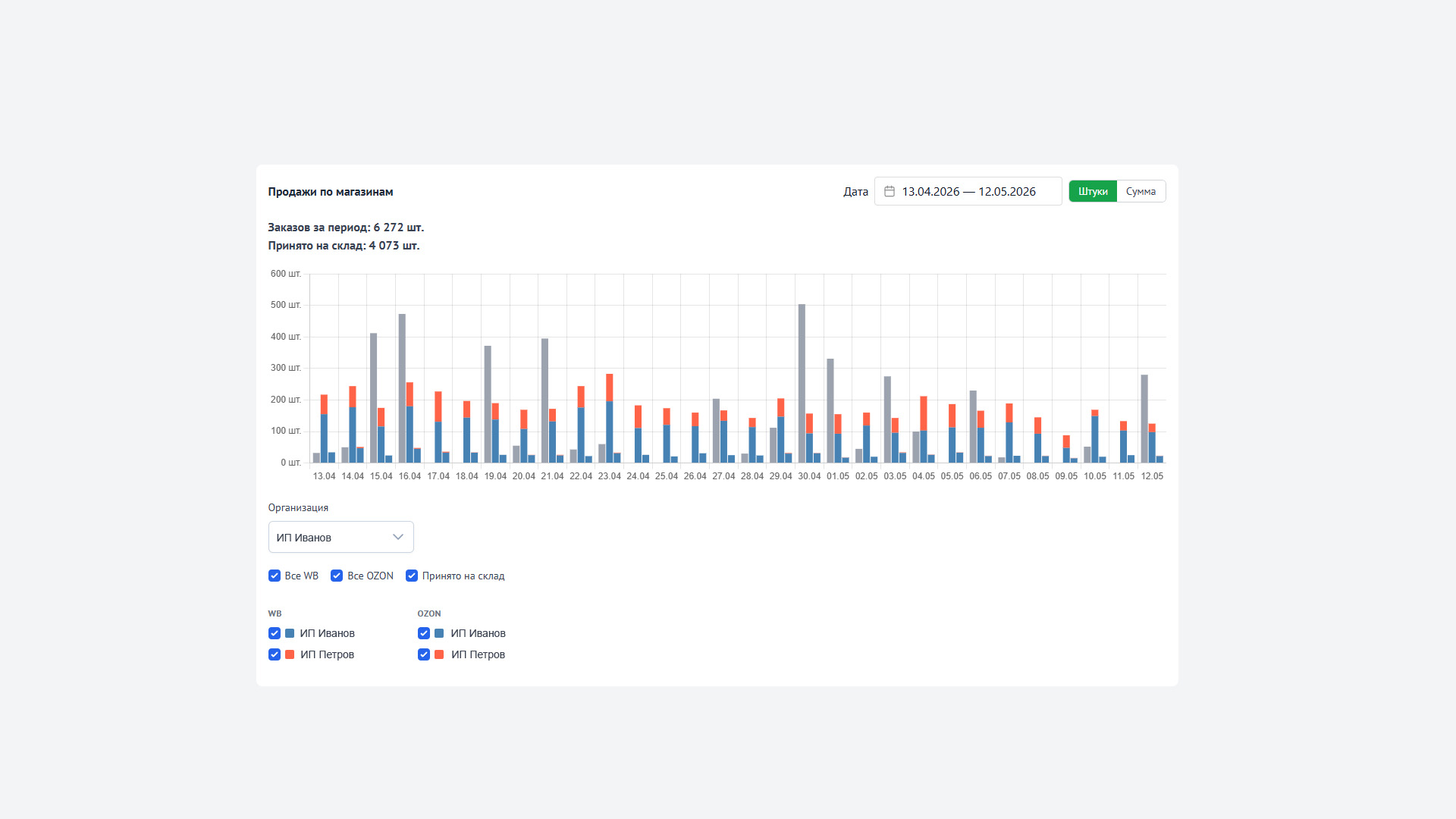Toggle WB ИП Петров checkbox
This screenshot has width=1456, height=819.
(x=275, y=654)
